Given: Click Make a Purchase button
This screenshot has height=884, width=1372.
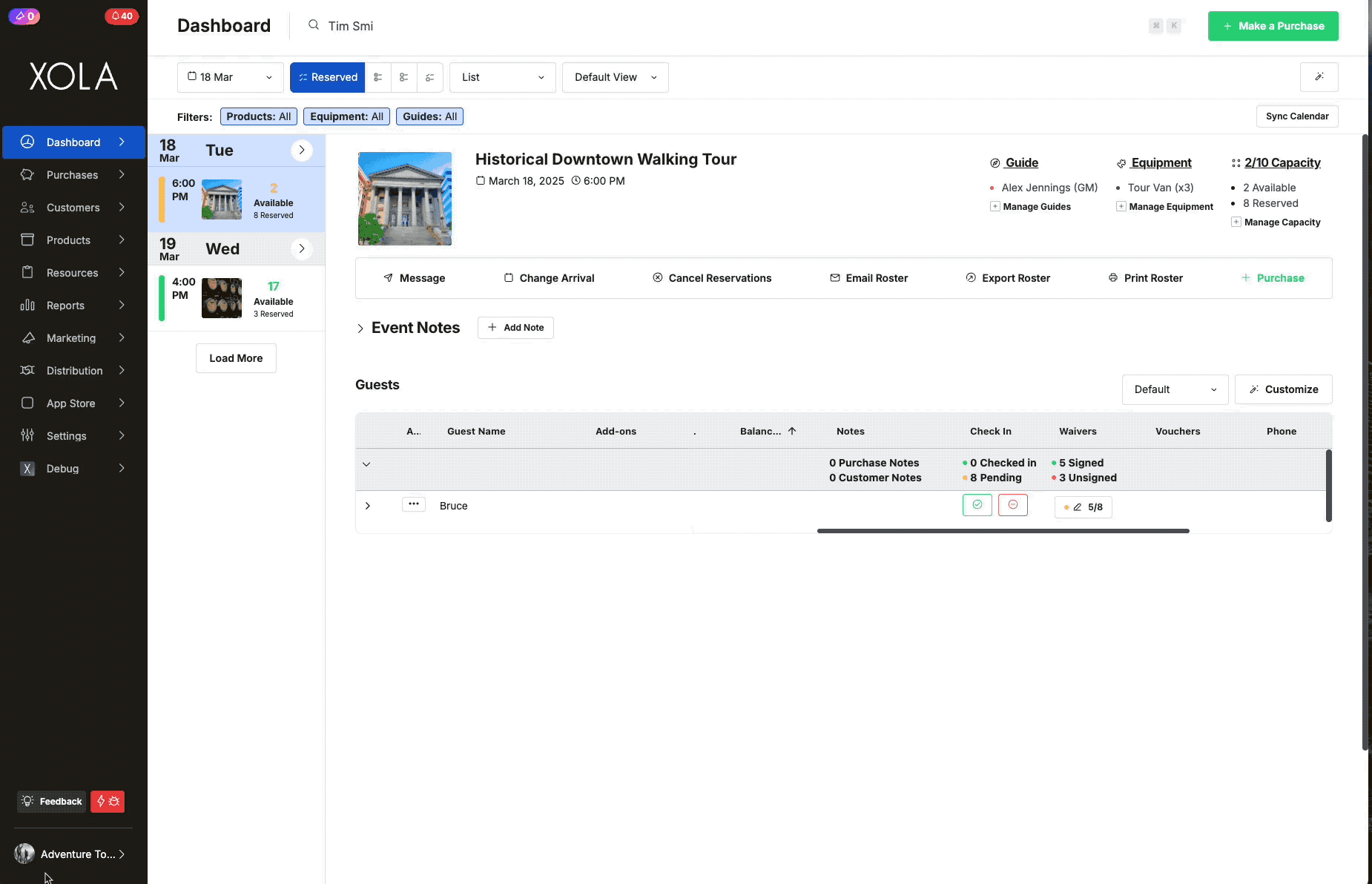Looking at the screenshot, I should pyautogui.click(x=1273, y=26).
